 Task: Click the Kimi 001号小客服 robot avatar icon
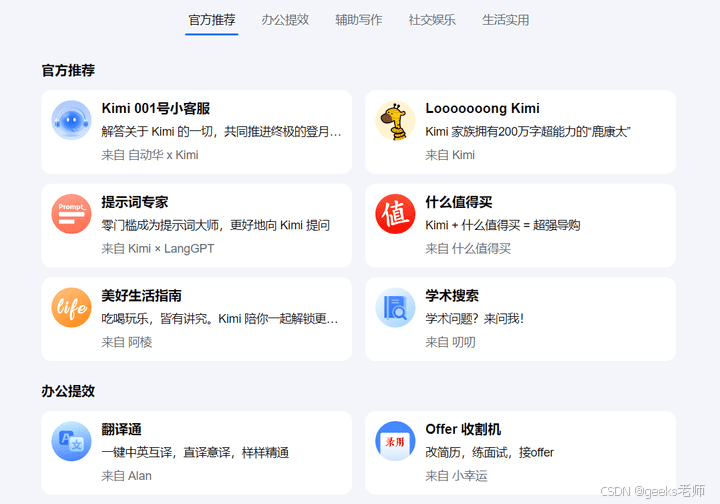pyautogui.click(x=71, y=120)
